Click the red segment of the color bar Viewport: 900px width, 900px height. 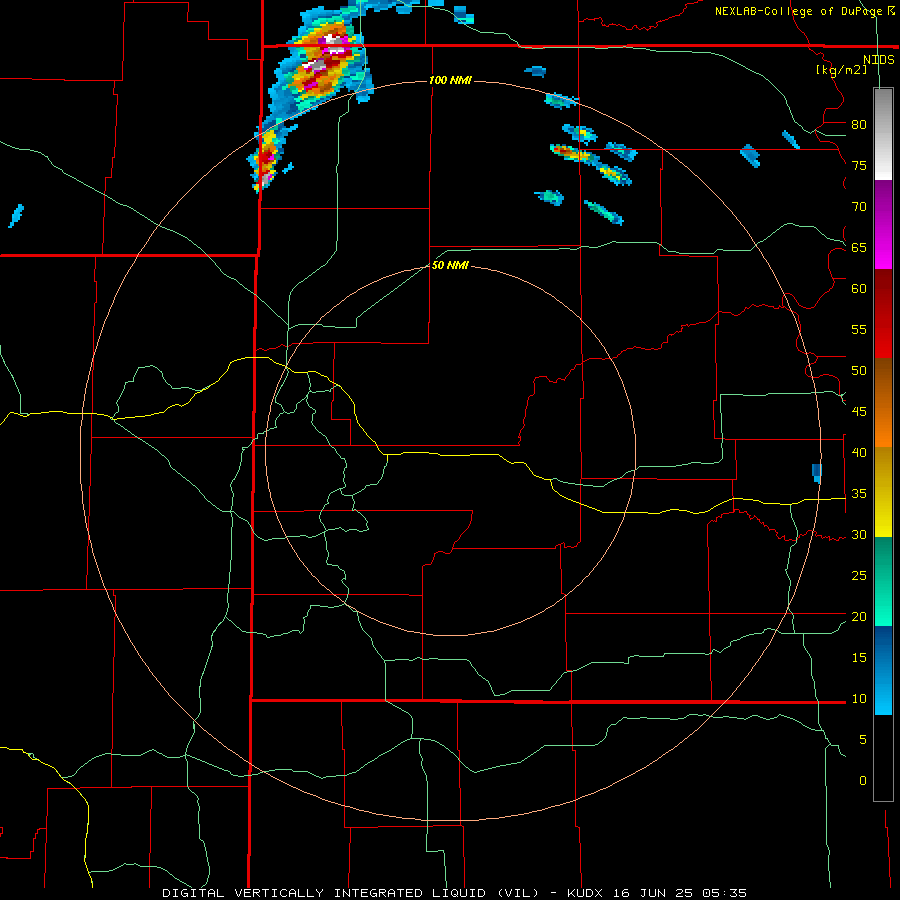coord(883,313)
